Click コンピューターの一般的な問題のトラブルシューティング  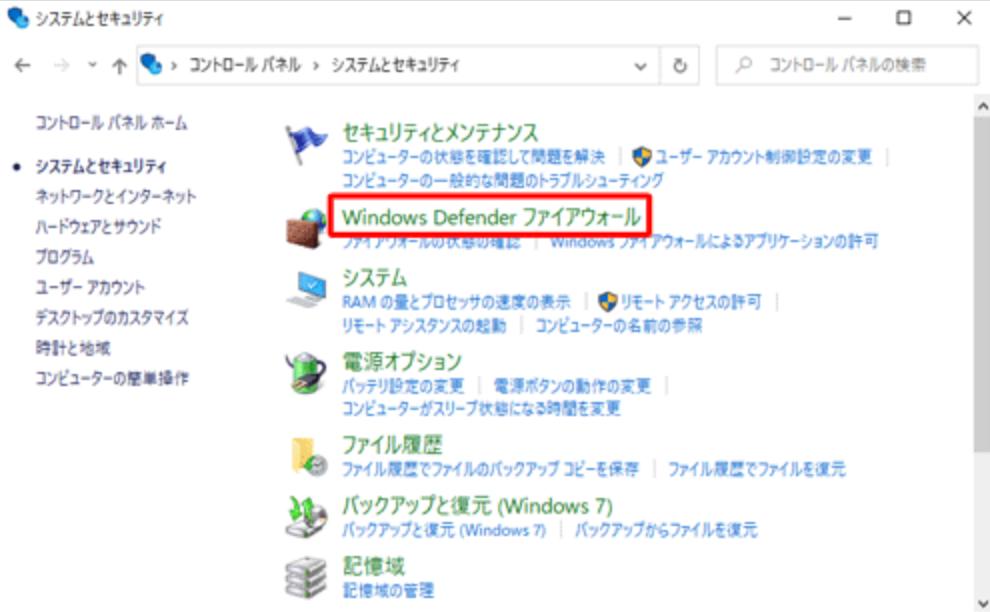[503, 180]
